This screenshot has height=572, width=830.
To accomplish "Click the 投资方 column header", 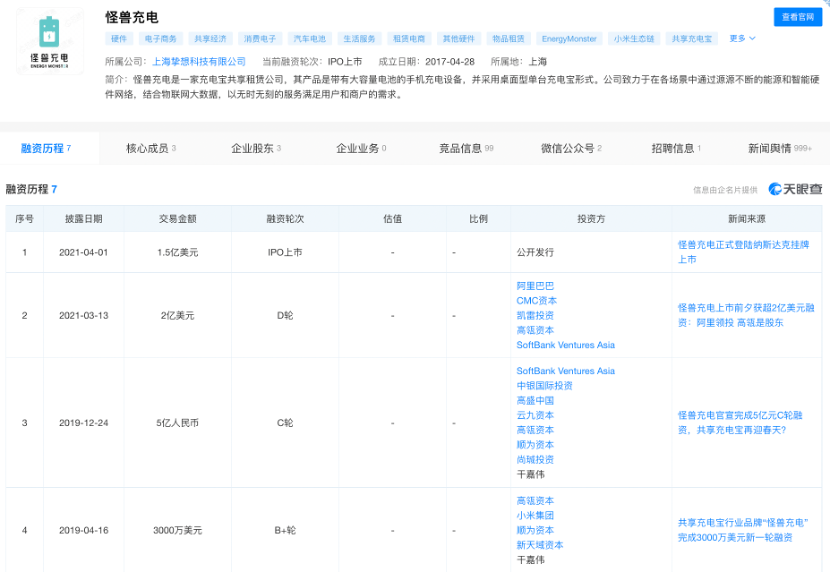I will 591,219.
